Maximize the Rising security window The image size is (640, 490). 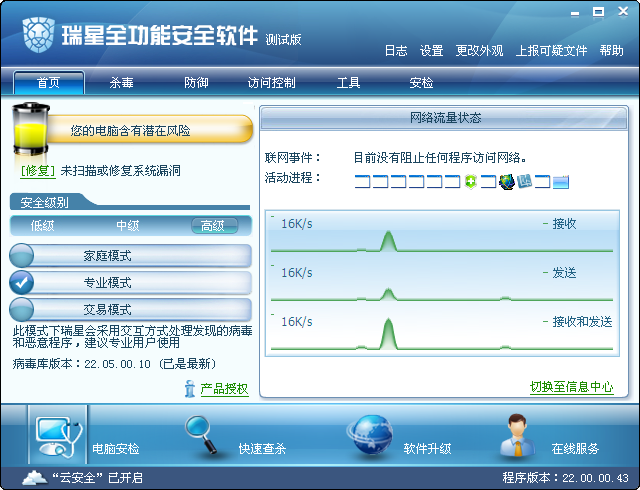point(598,13)
